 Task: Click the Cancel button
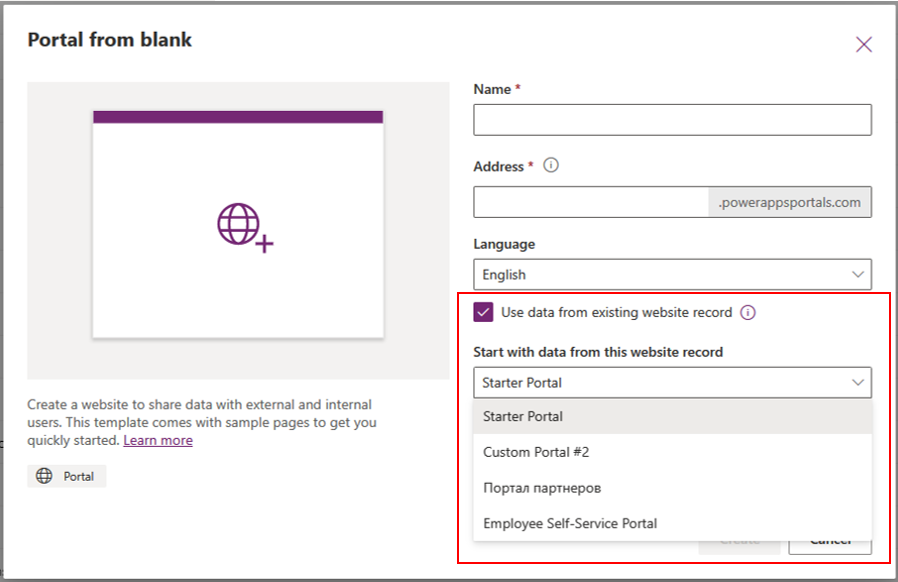[831, 539]
